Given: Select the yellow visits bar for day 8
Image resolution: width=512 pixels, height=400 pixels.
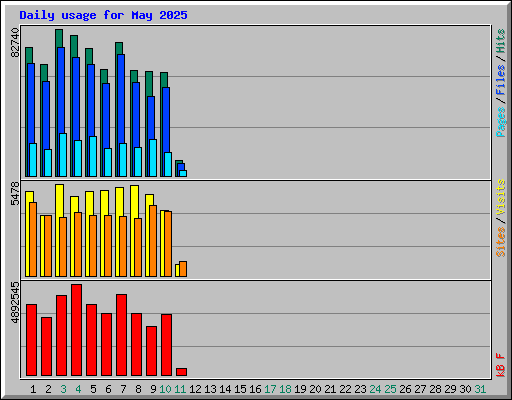Looking at the screenshot, I should 134,202.
